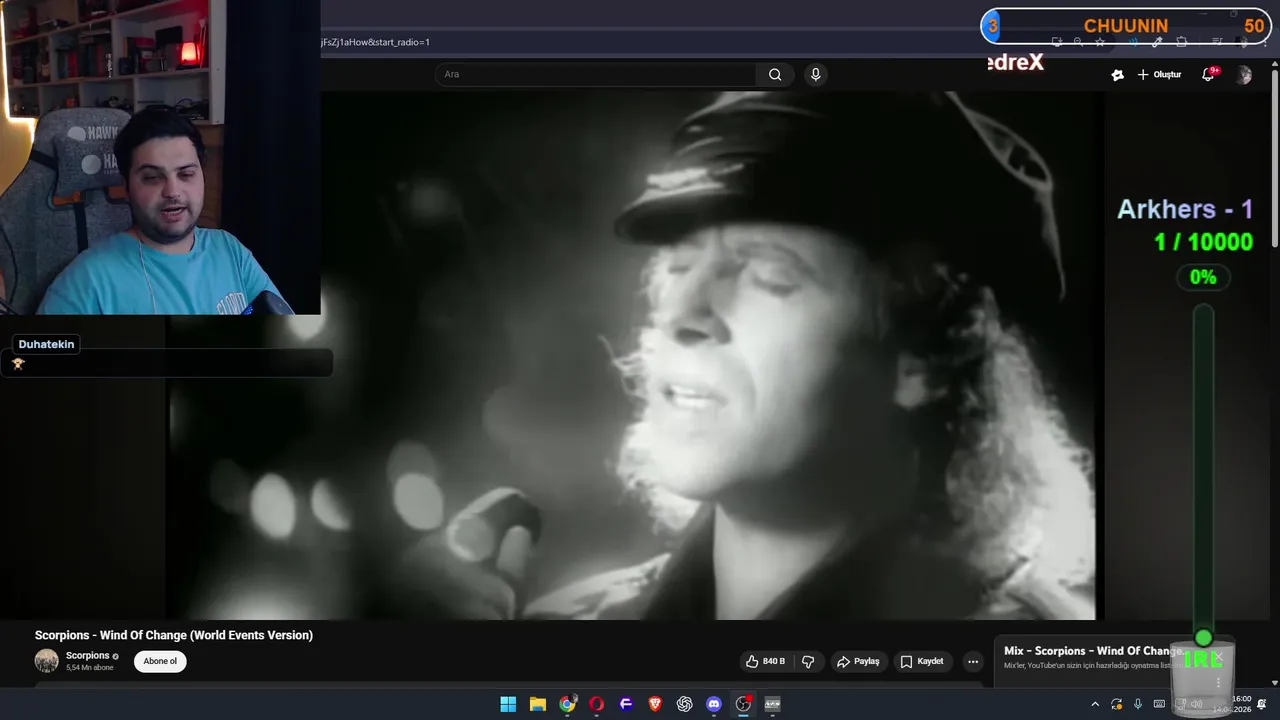Open the touch keyboard tray icon
Viewport: 1280px width, 720px height.
coord(1159,704)
